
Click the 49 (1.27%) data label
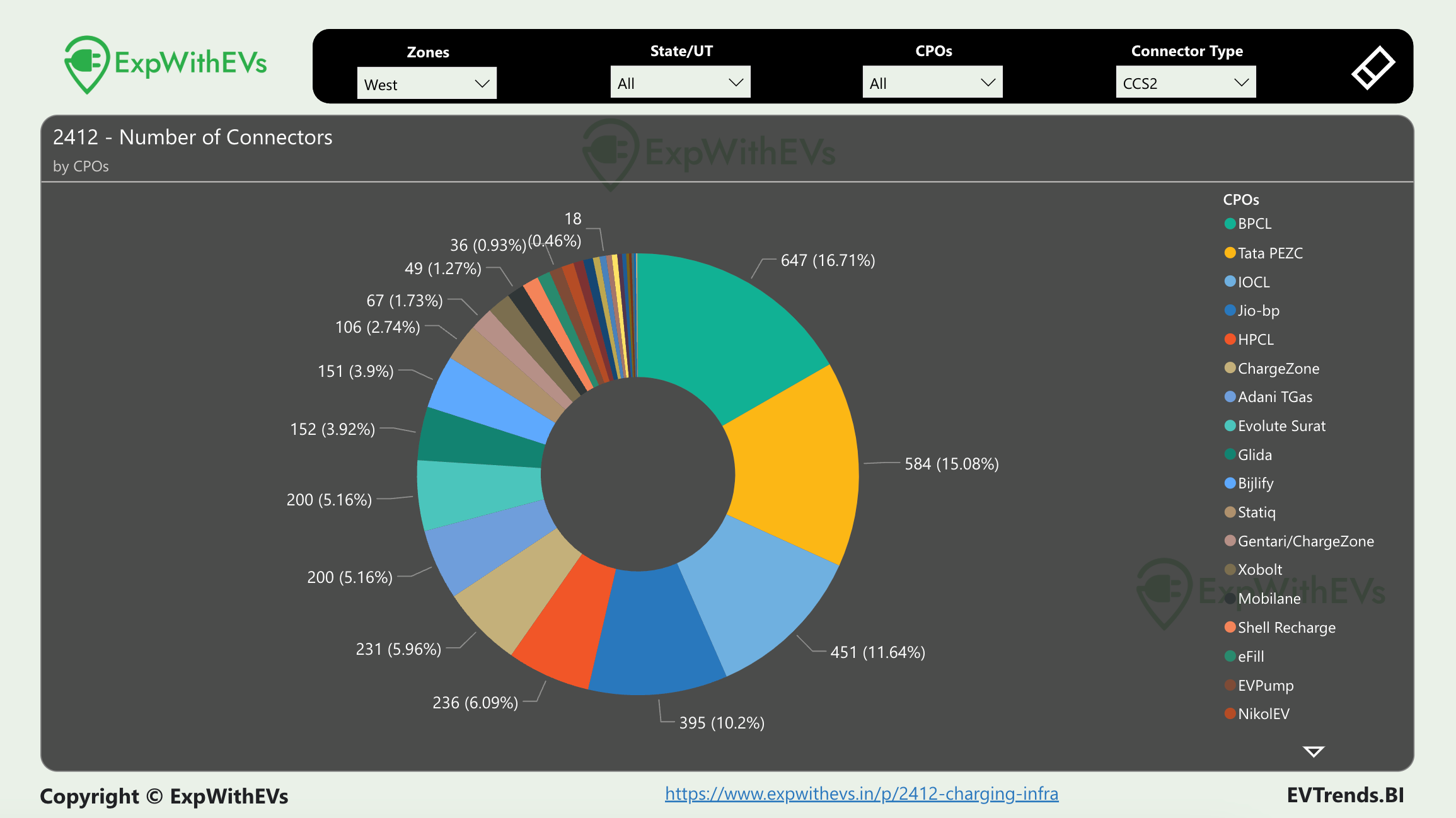pos(442,268)
